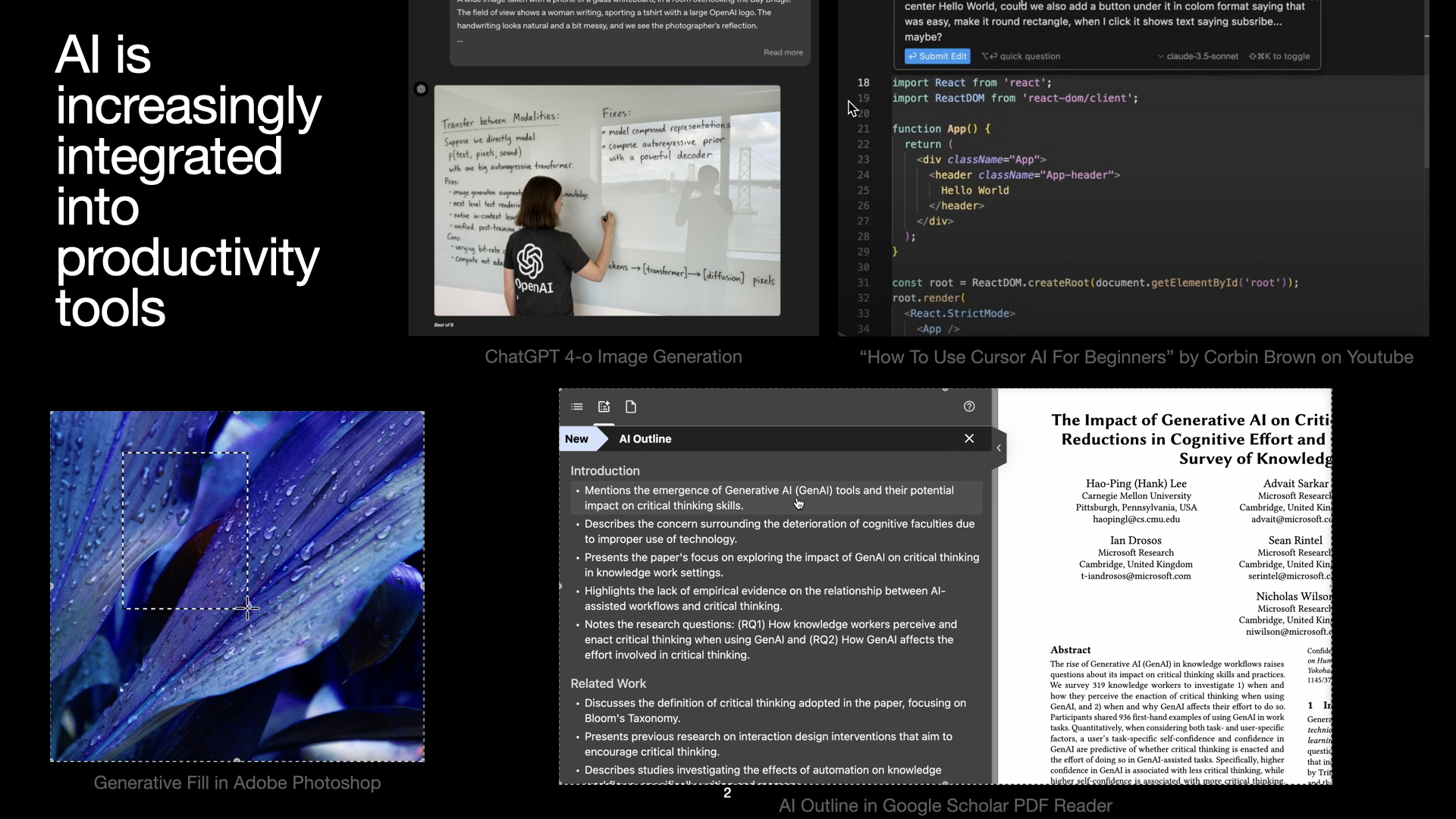Click the 'const root = ReactDOM.createRoot' line
The width and height of the screenshot is (1456, 819).
tap(1095, 283)
